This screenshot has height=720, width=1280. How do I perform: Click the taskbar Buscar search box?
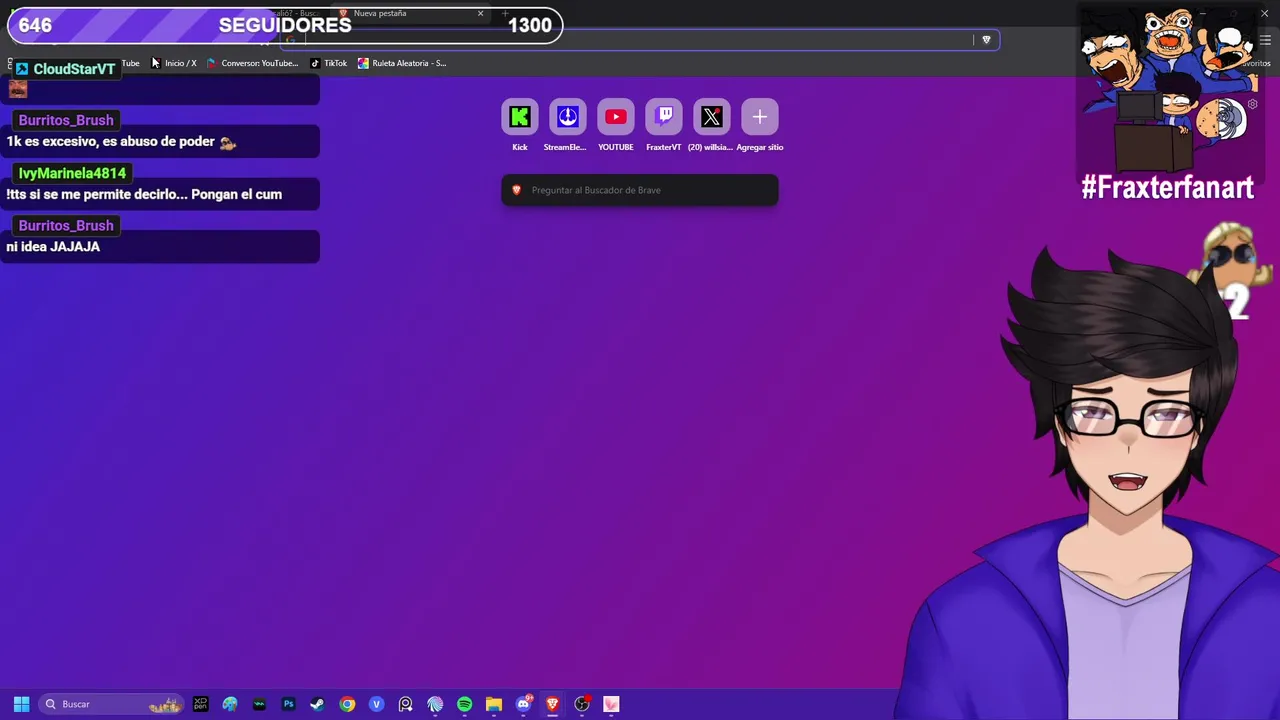click(x=112, y=704)
